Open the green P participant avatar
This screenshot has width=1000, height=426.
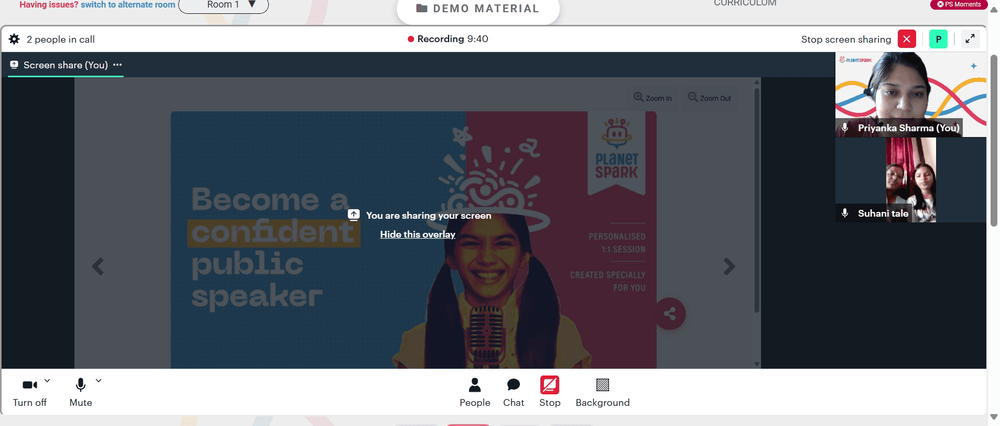point(938,39)
